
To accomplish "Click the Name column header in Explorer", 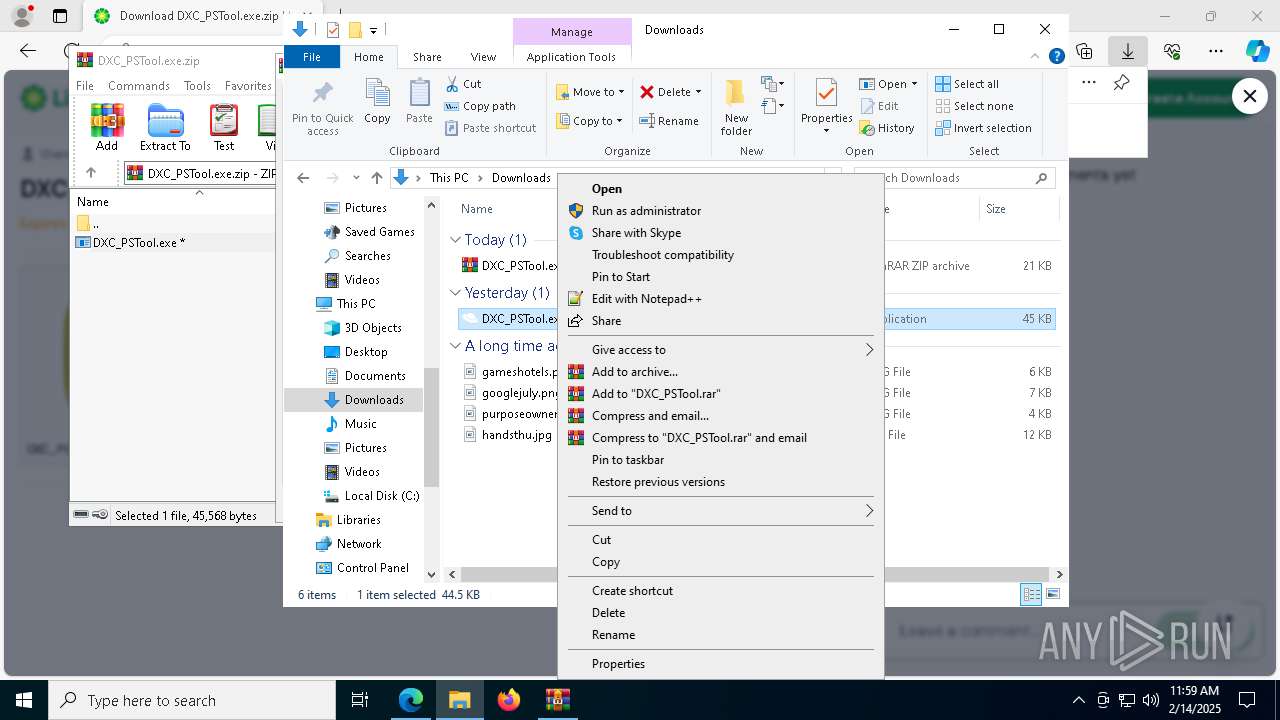I will click(477, 209).
